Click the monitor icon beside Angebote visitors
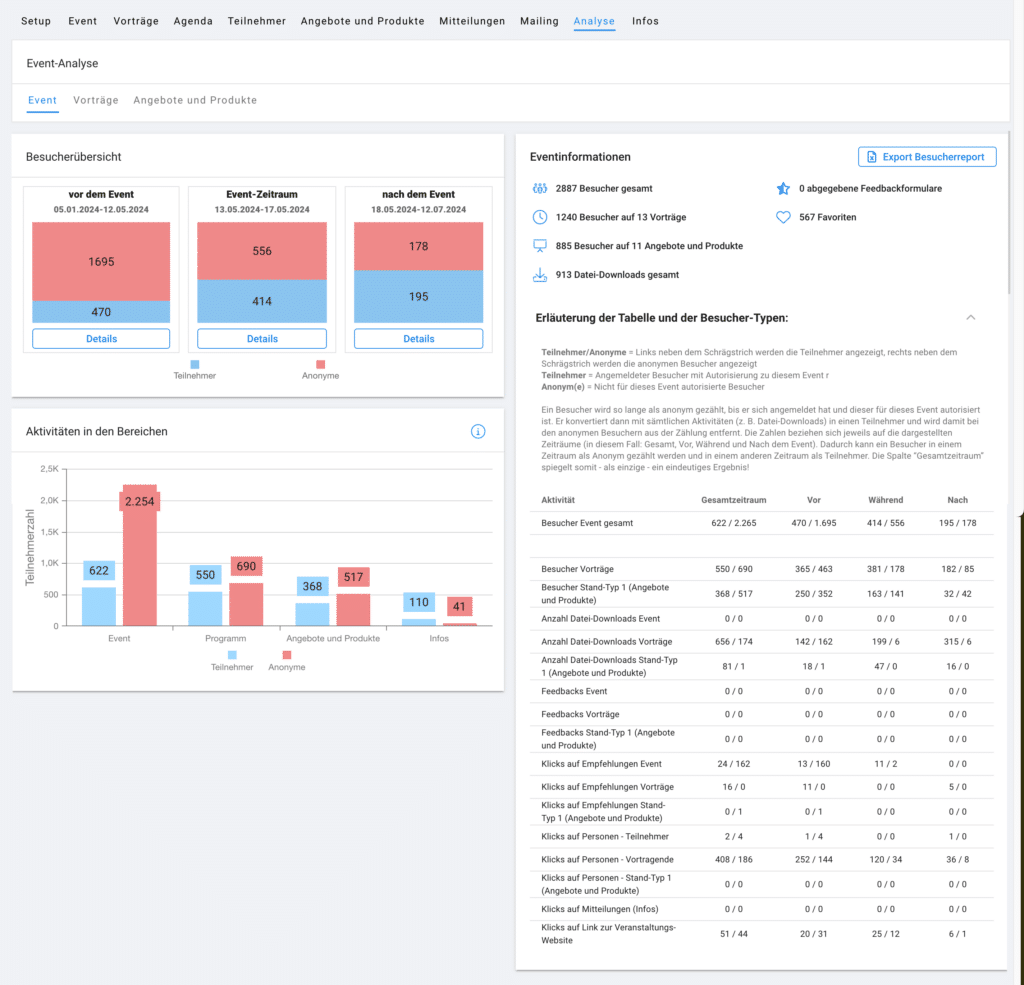This screenshot has height=985, width=1024. (x=540, y=246)
